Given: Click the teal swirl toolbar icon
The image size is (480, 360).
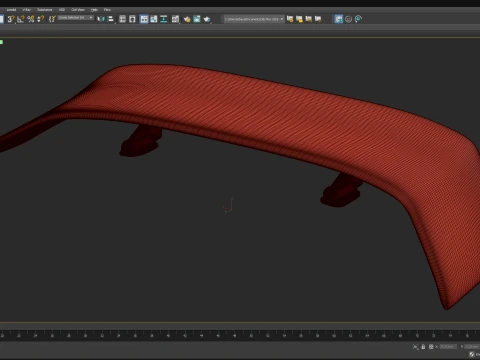Looking at the screenshot, I should point(358,19).
